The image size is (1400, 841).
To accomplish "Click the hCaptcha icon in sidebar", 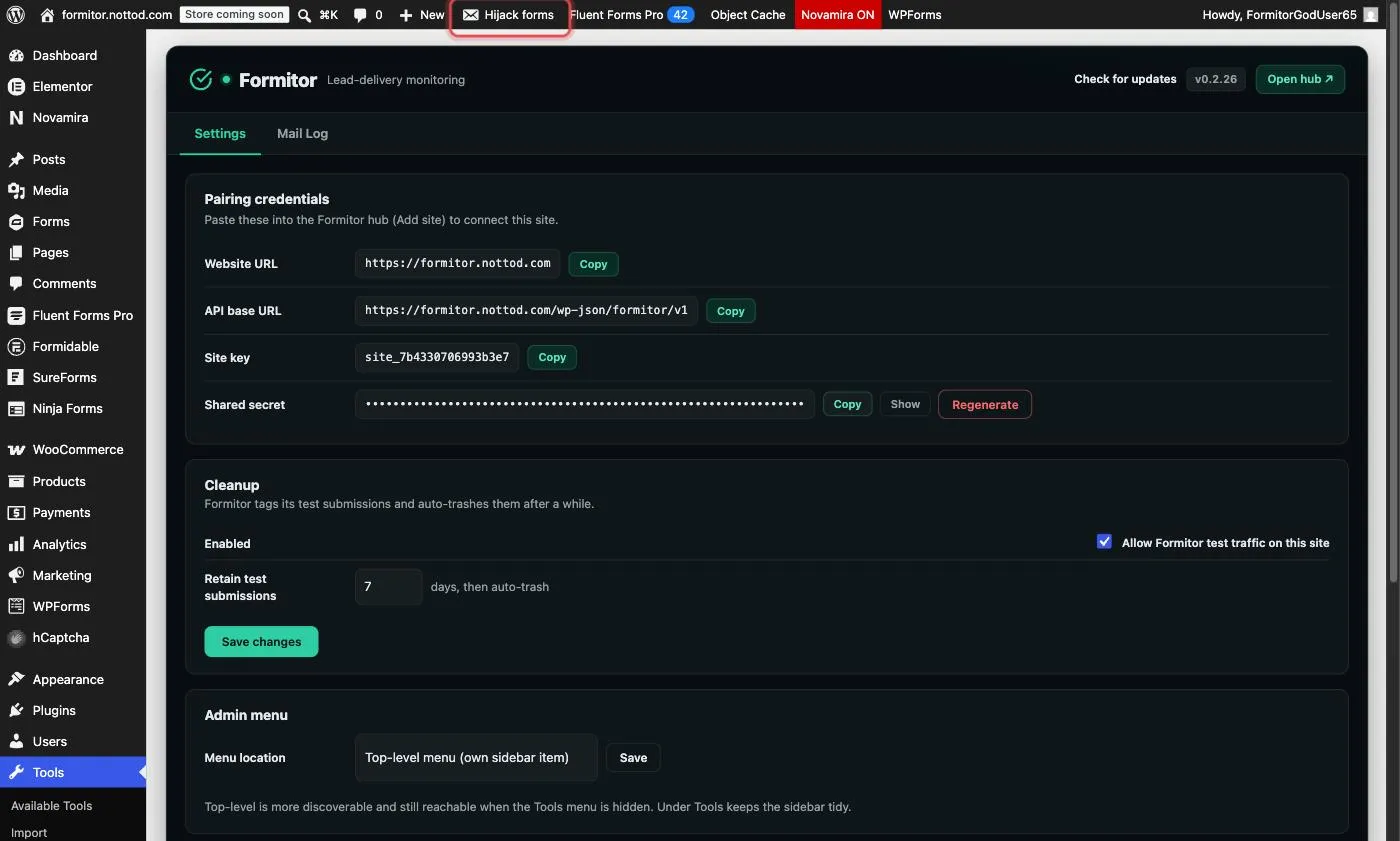I will (16, 637).
